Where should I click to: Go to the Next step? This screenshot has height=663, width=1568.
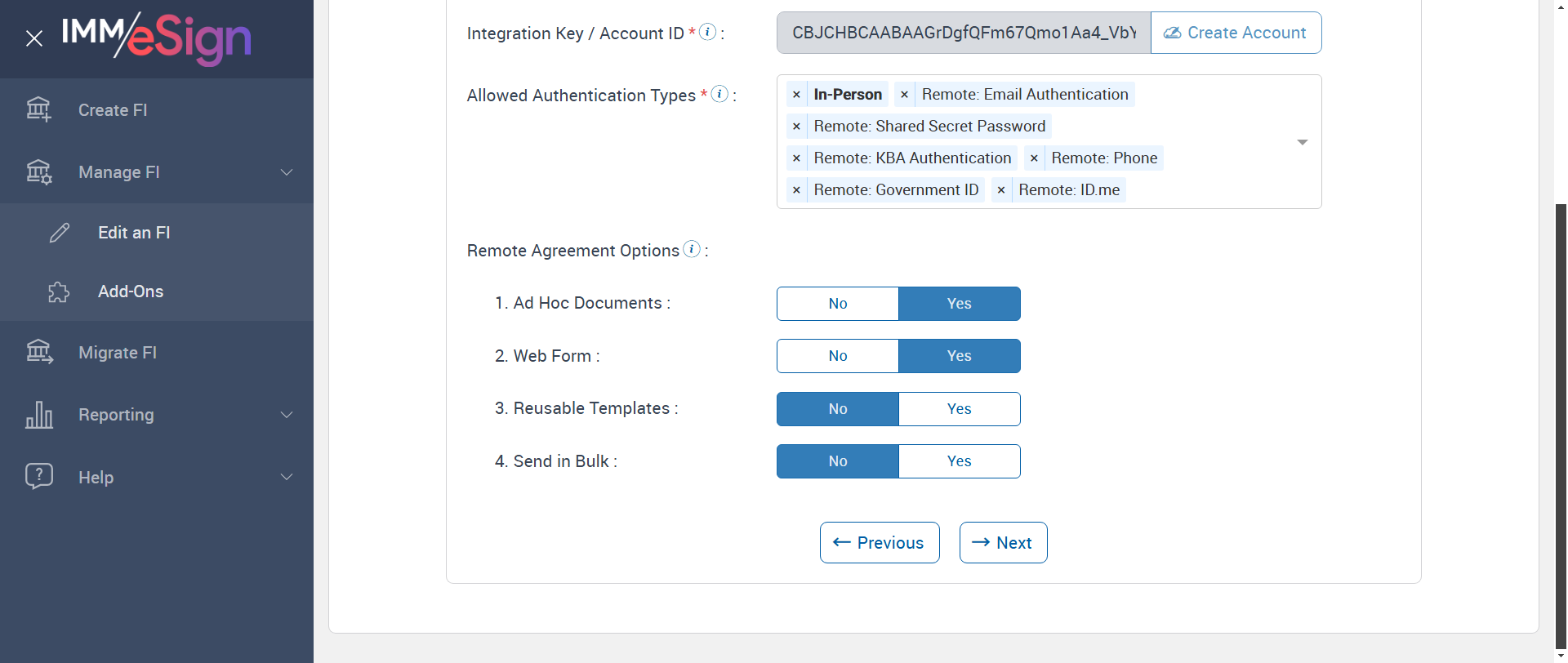1003,543
